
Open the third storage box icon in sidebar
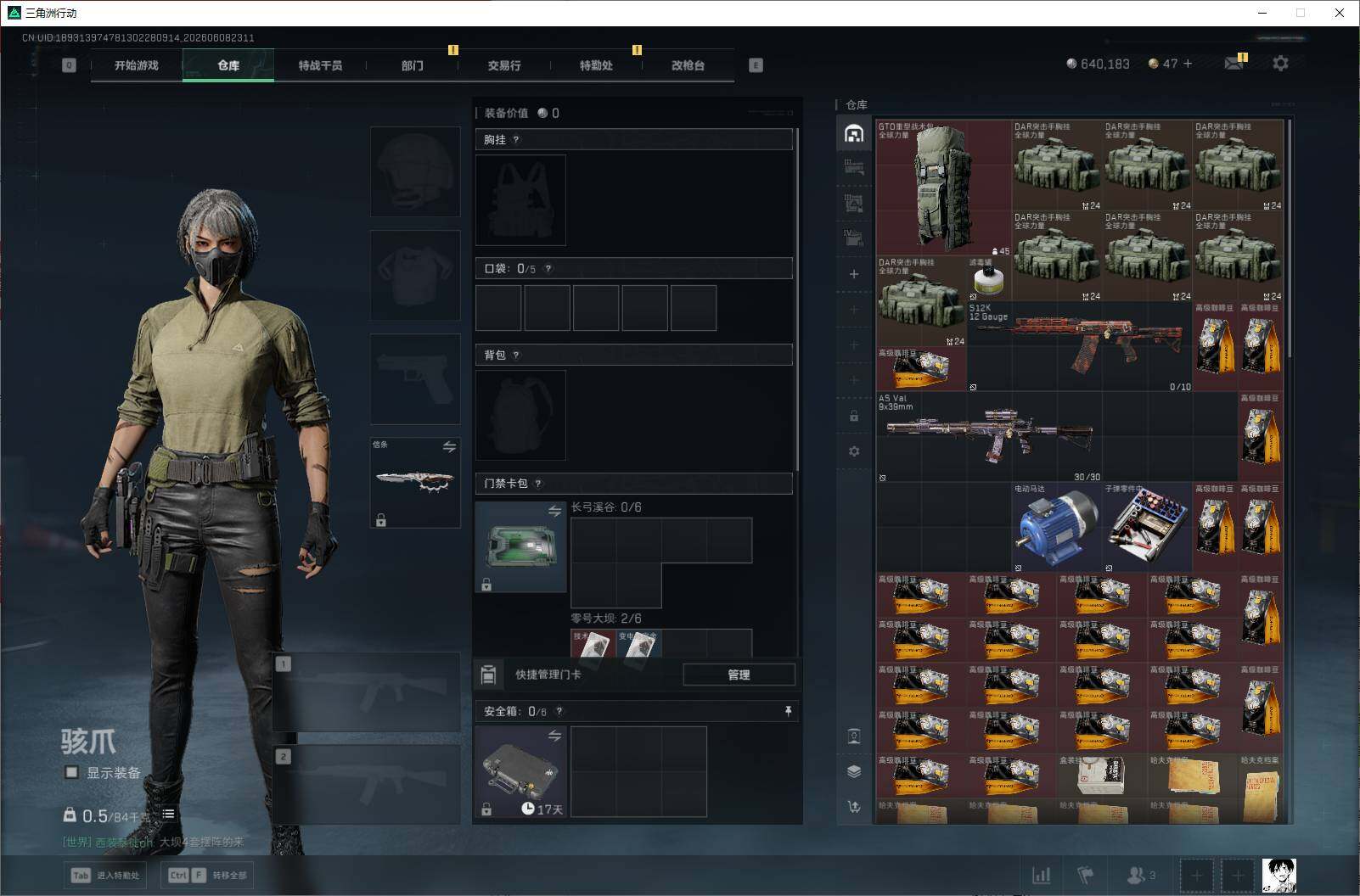[x=854, y=203]
